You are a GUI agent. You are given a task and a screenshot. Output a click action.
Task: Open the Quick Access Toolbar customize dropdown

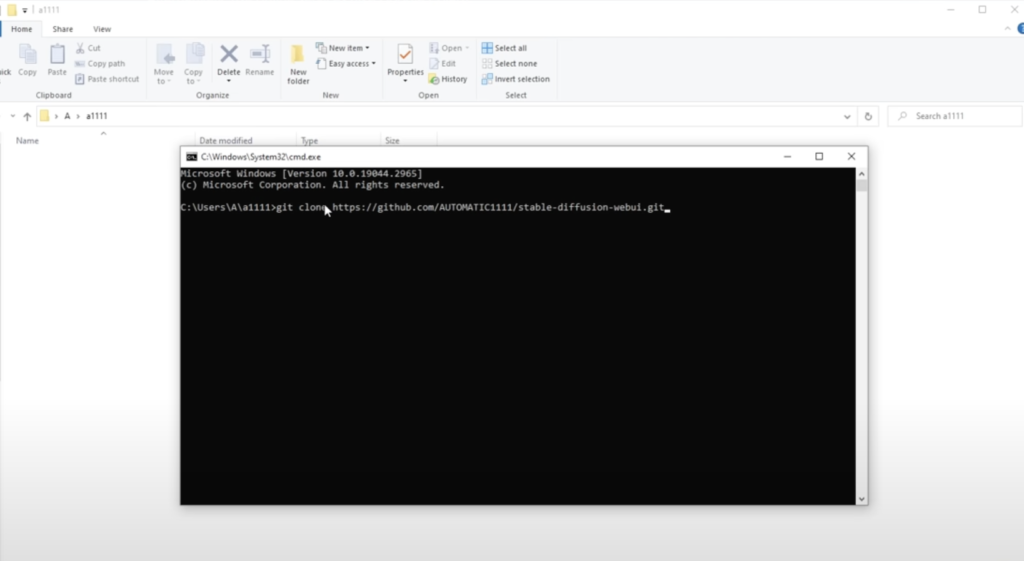(x=25, y=10)
